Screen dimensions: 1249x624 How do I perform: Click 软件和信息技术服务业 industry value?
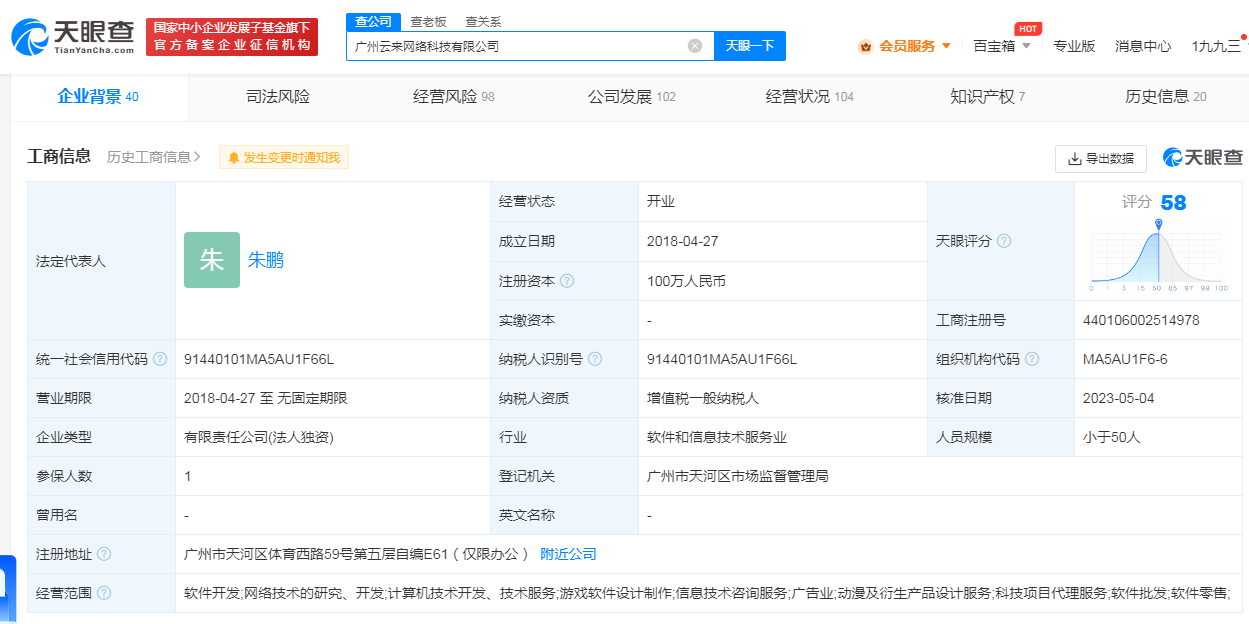(717, 437)
